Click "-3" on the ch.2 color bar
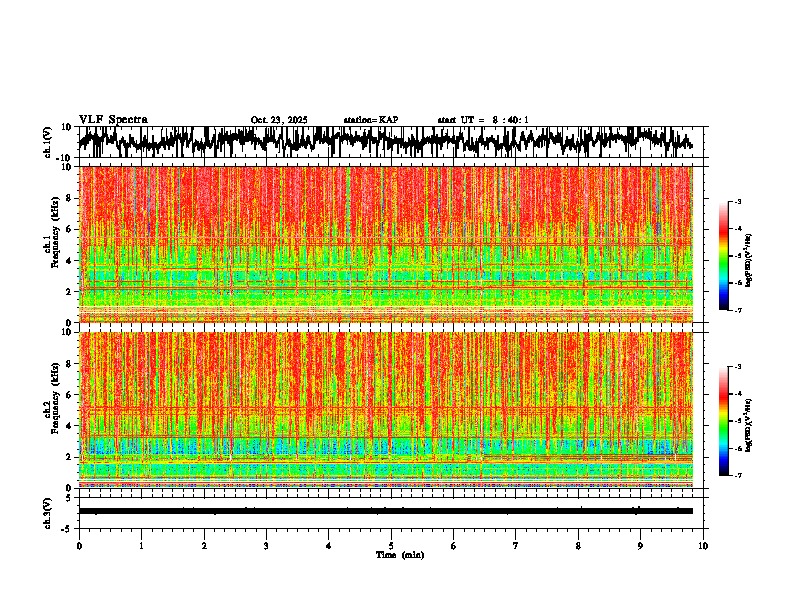The width and height of the screenshot is (792, 612). pyautogui.click(x=738, y=367)
